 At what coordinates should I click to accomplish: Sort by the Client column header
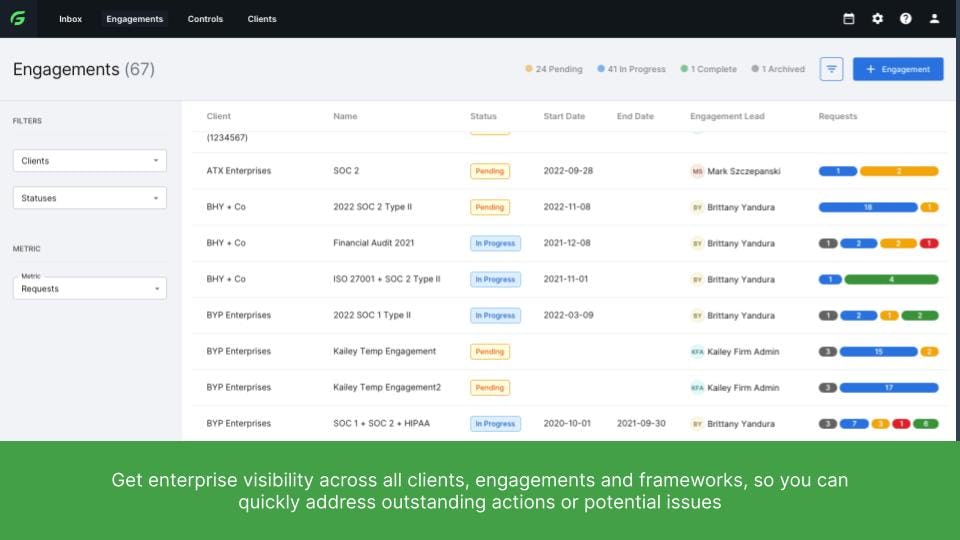point(219,116)
